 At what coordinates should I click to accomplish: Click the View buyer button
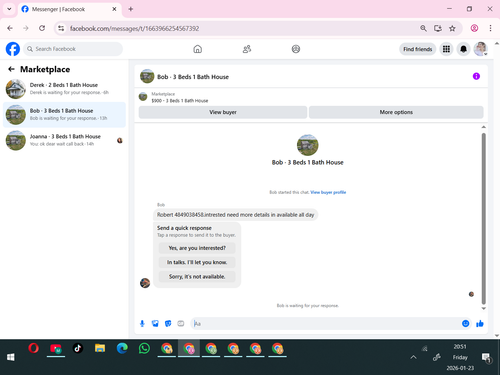click(x=223, y=112)
